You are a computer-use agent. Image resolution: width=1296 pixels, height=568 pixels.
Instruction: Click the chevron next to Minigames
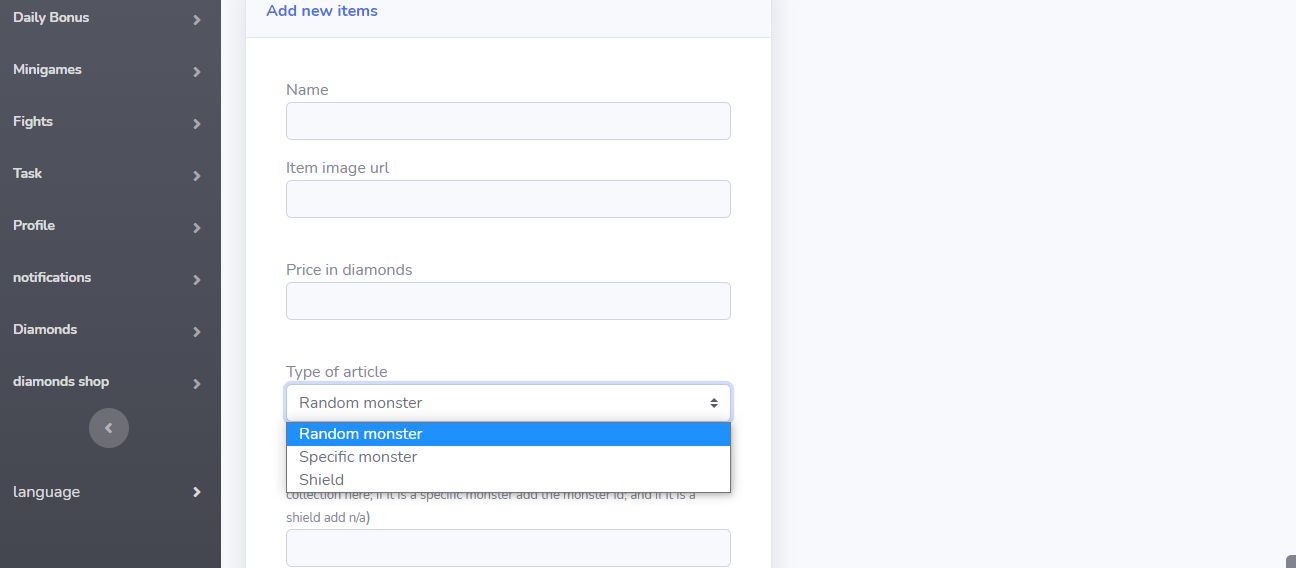(197, 72)
